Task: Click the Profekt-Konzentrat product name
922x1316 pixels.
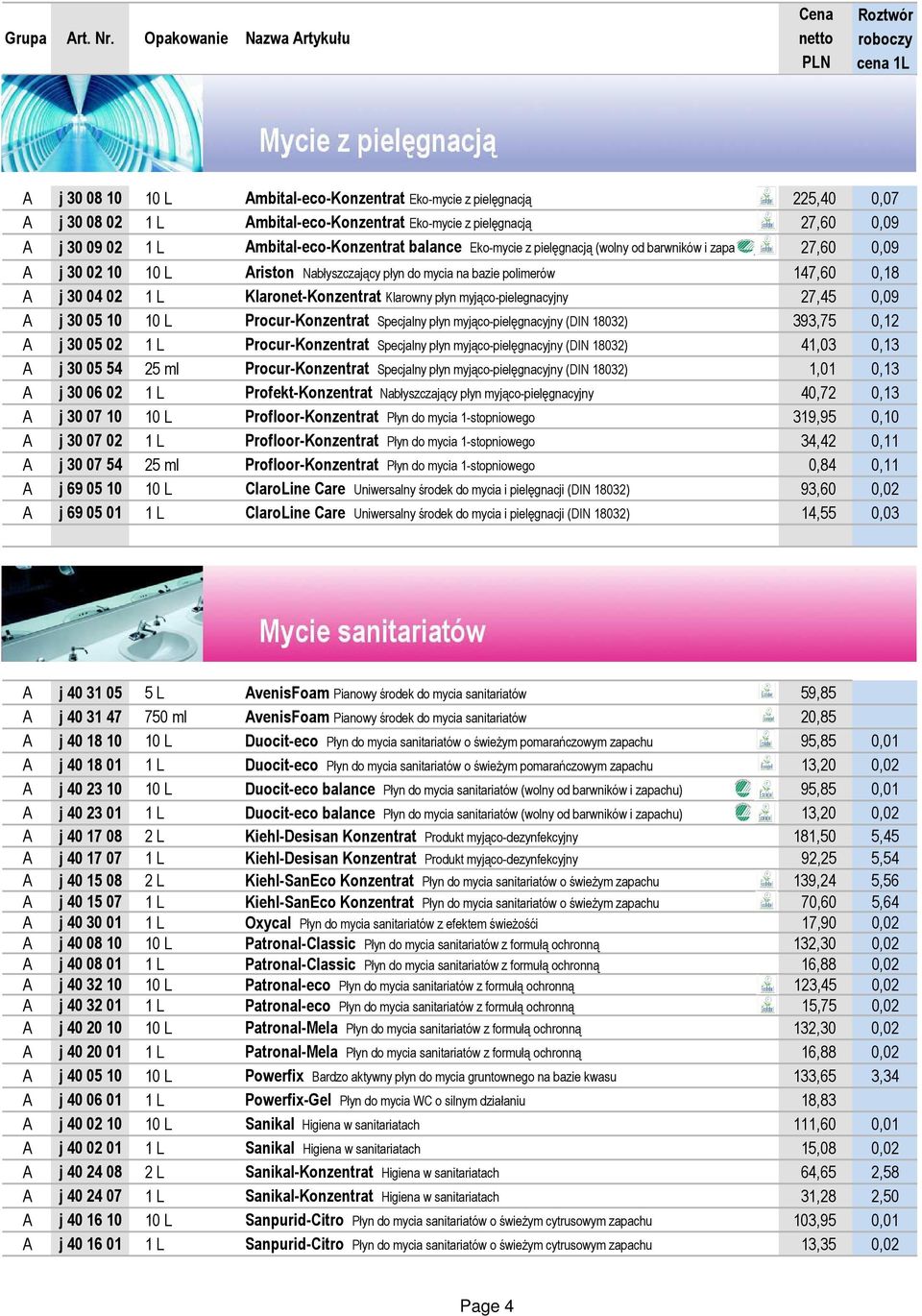Action: [308, 393]
